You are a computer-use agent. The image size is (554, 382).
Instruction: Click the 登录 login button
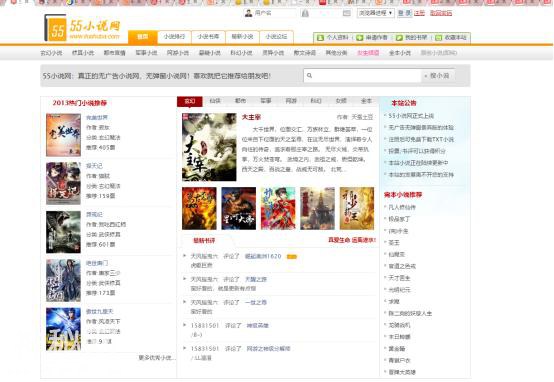coord(405,13)
